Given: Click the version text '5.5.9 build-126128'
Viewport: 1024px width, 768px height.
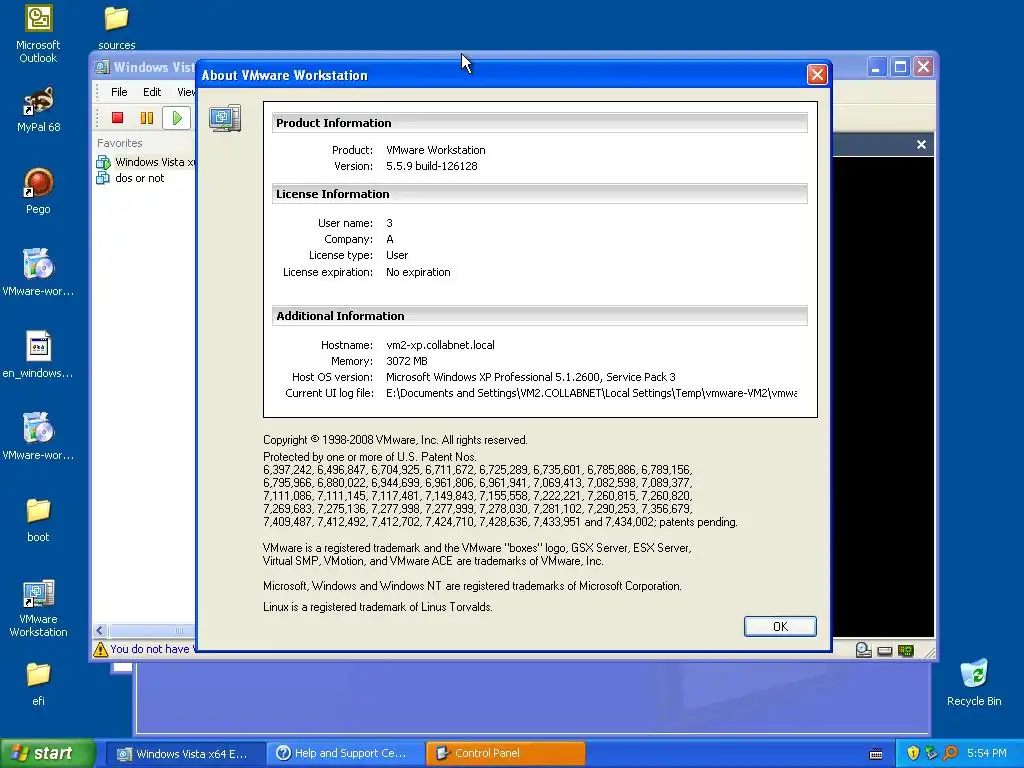Looking at the screenshot, I should point(432,166).
